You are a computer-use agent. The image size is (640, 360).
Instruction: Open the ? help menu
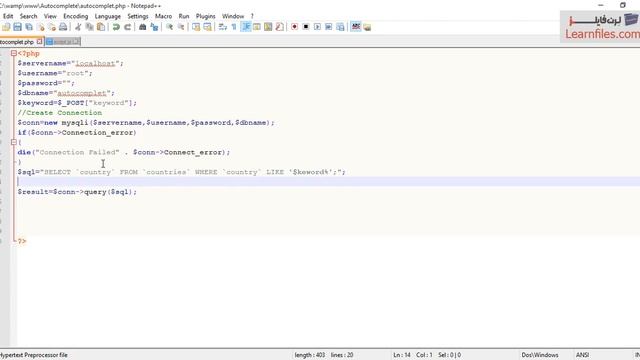252,16
